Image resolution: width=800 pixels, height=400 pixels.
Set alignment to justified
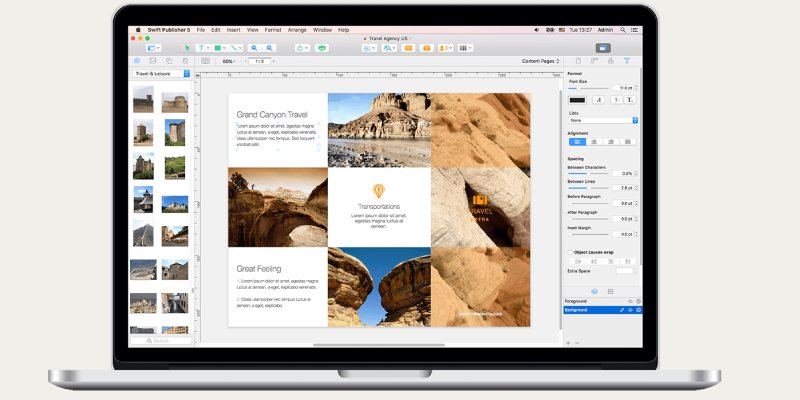click(x=628, y=142)
